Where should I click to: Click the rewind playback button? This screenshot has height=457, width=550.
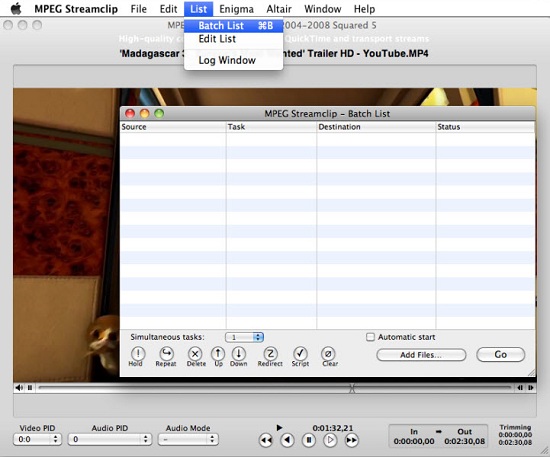point(266,440)
